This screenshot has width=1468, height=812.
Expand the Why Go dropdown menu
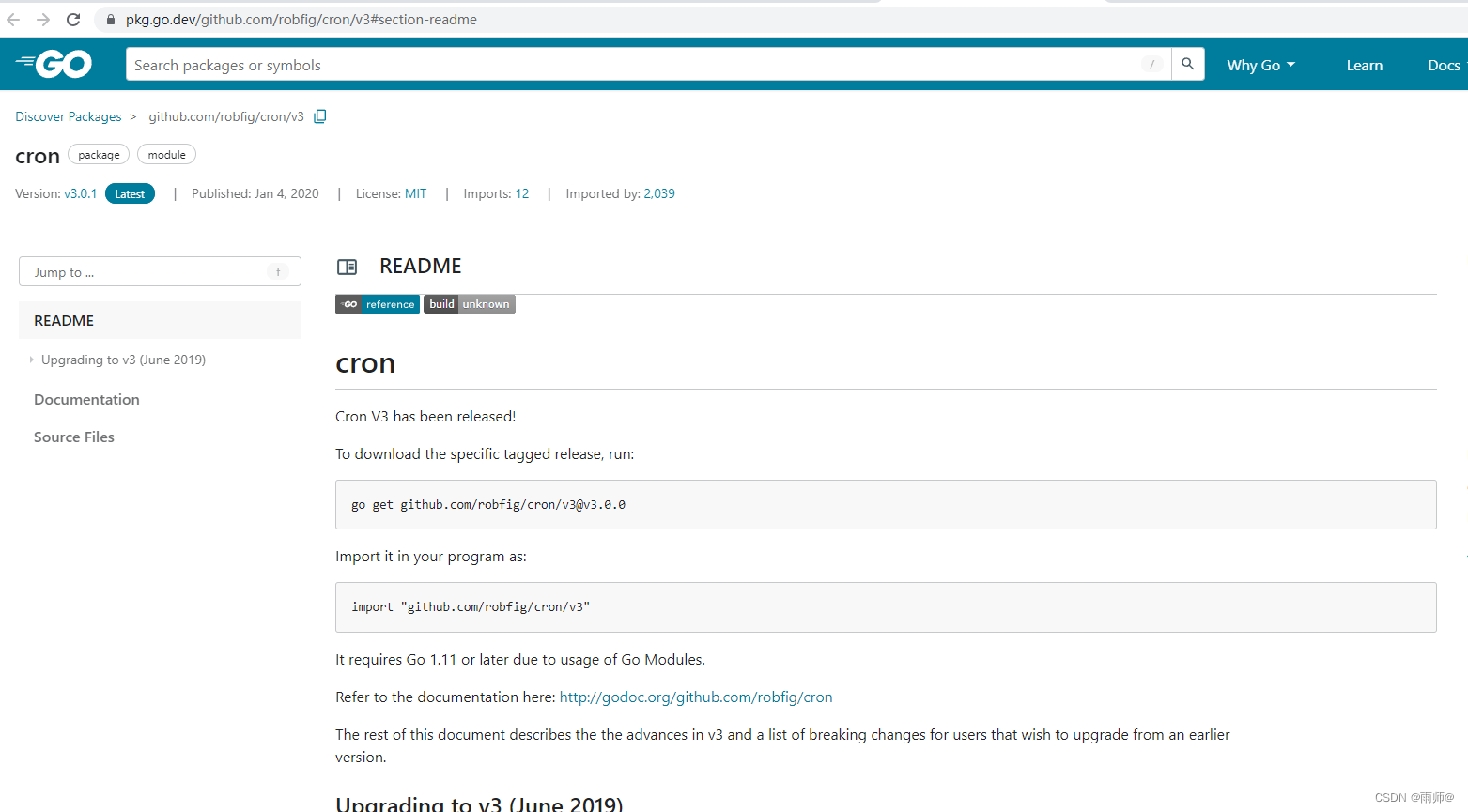point(1261,65)
